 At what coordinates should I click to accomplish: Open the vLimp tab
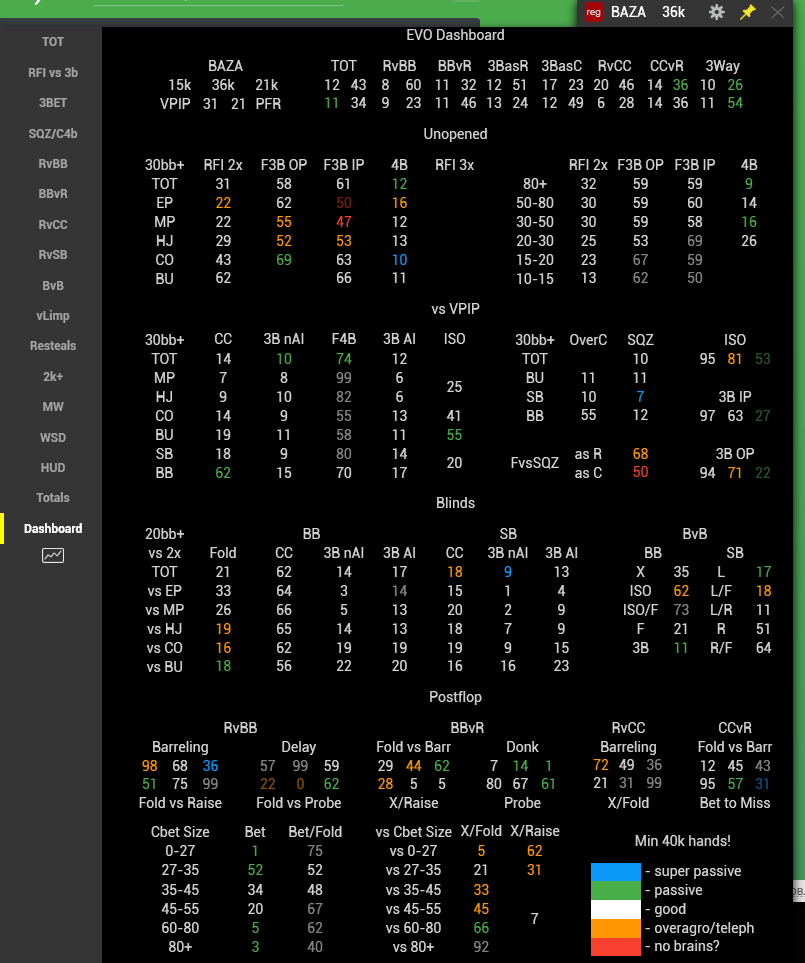53,316
